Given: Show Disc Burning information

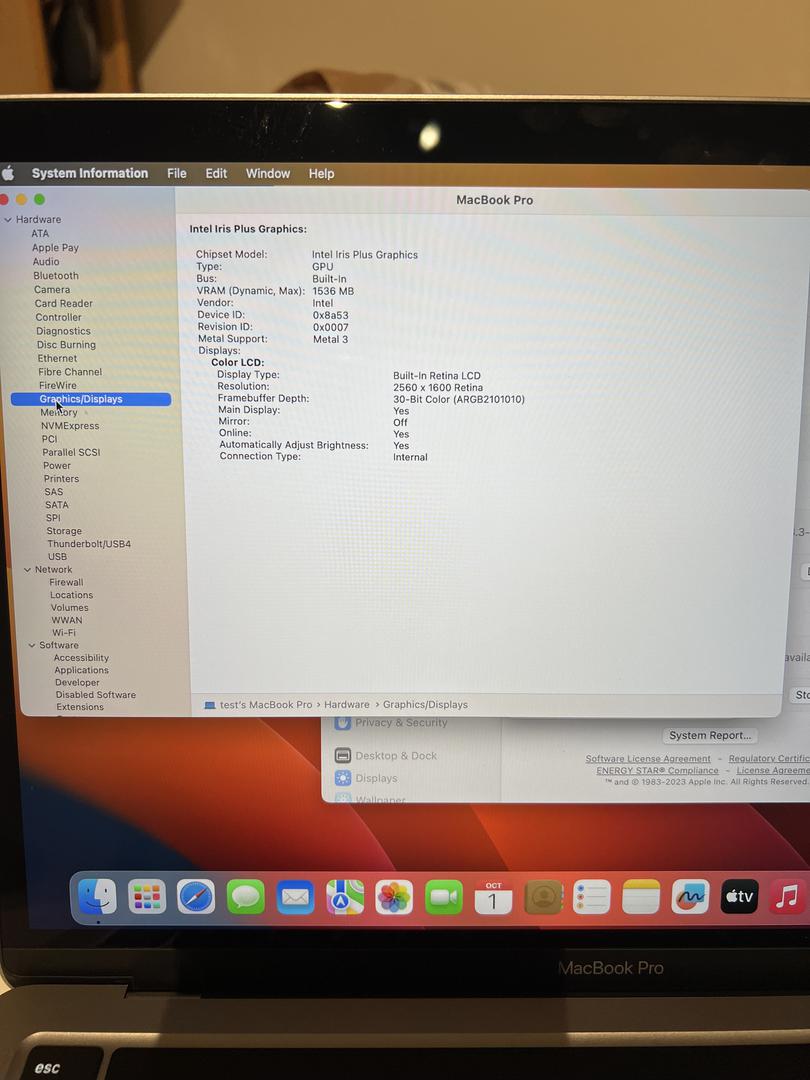Looking at the screenshot, I should (66, 345).
